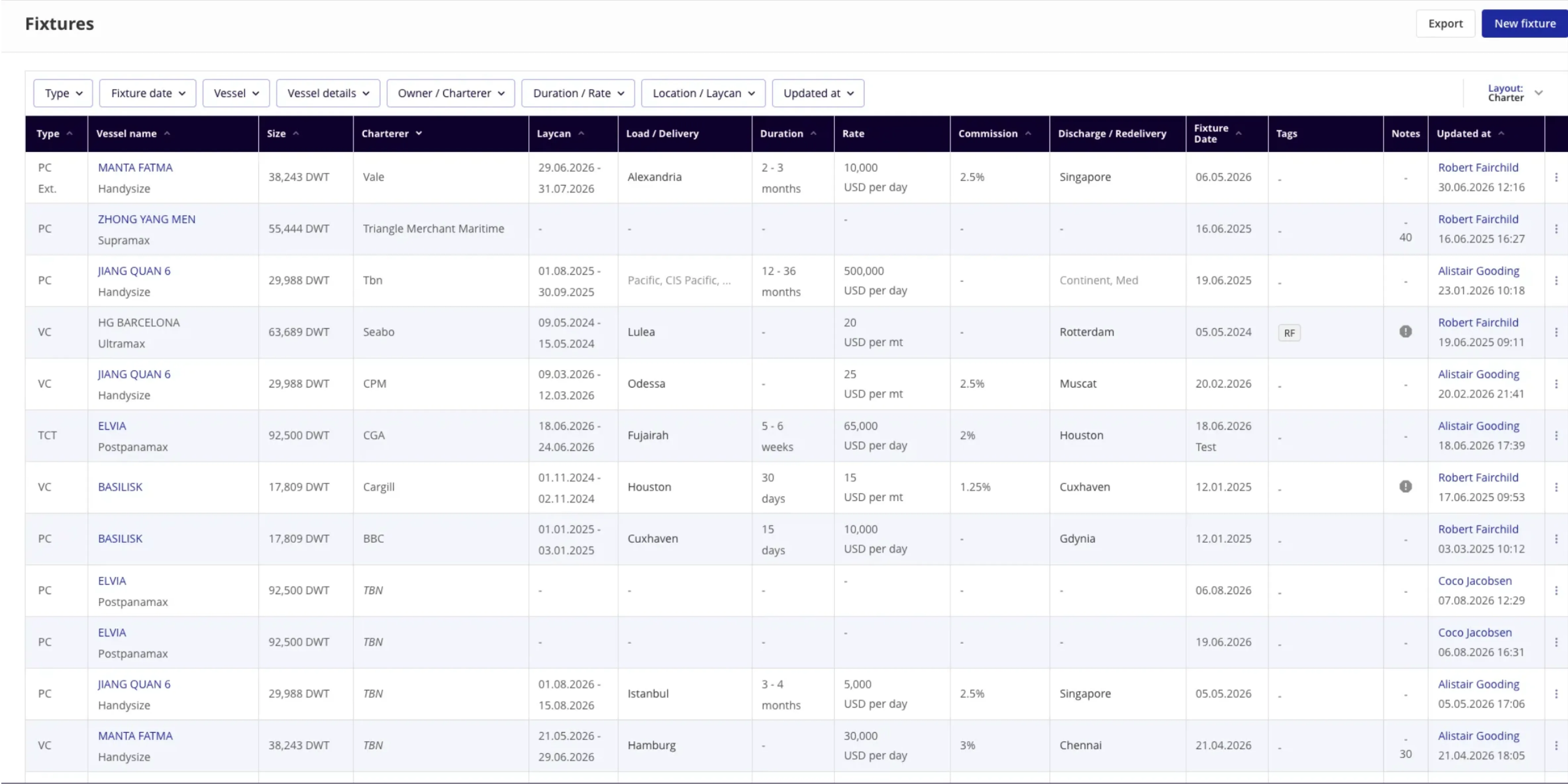This screenshot has width=1568, height=784.
Task: Open Alistair Gooding link dated 23.01.2026
Action: tap(1479, 271)
